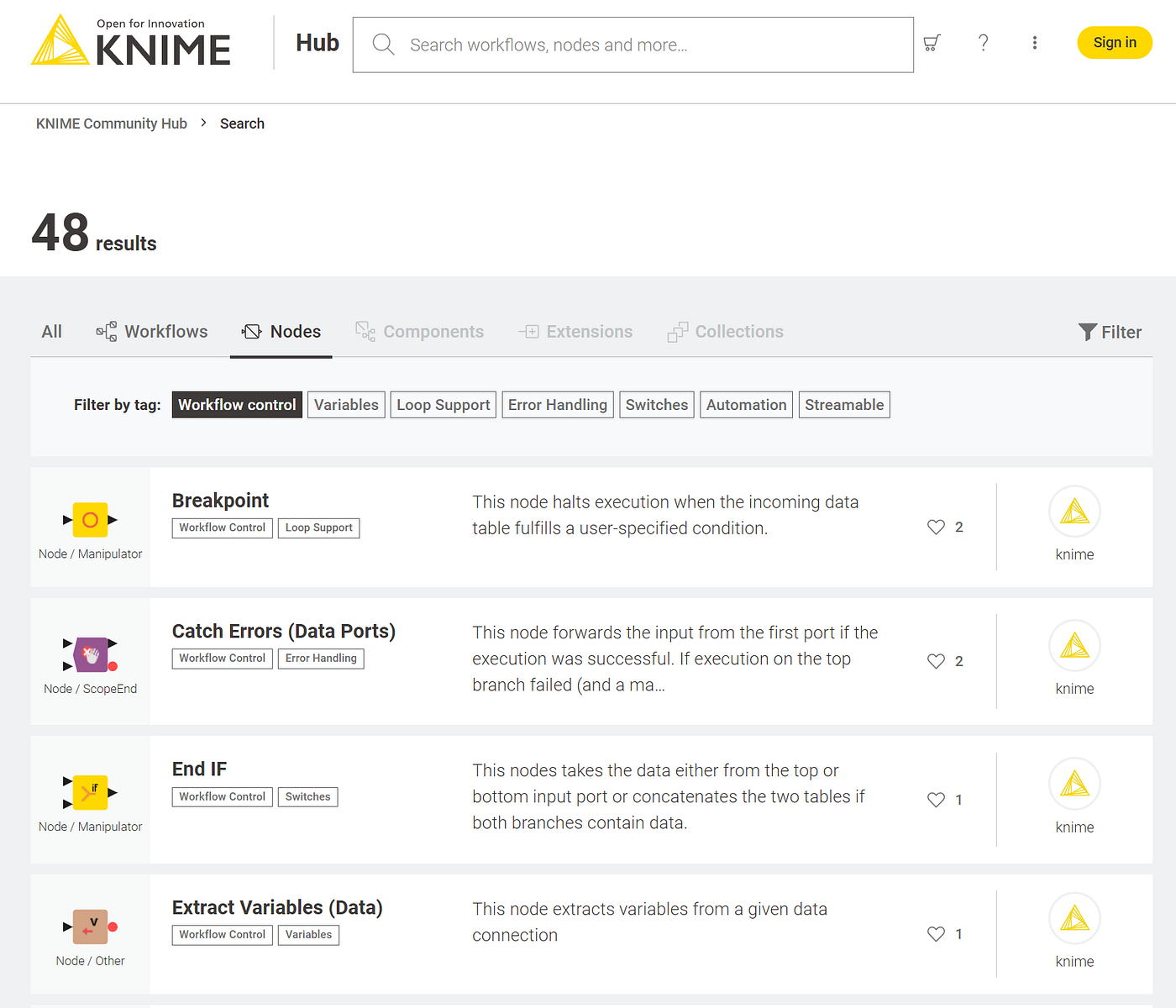Image resolution: width=1176 pixels, height=1008 pixels.
Task: Toggle the Error Handling tag filter
Action: tap(558, 405)
